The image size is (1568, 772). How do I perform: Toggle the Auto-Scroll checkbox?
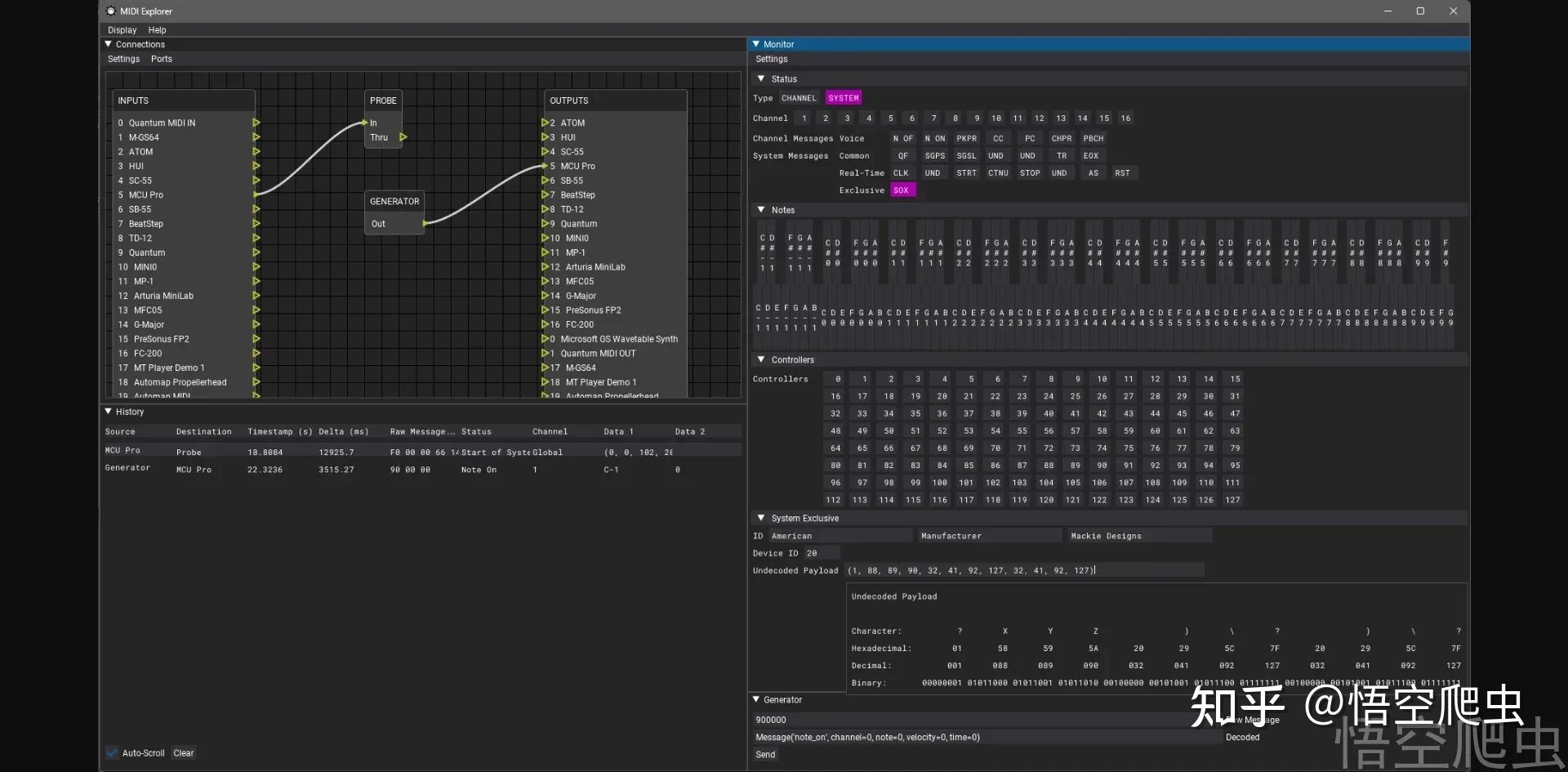[112, 752]
